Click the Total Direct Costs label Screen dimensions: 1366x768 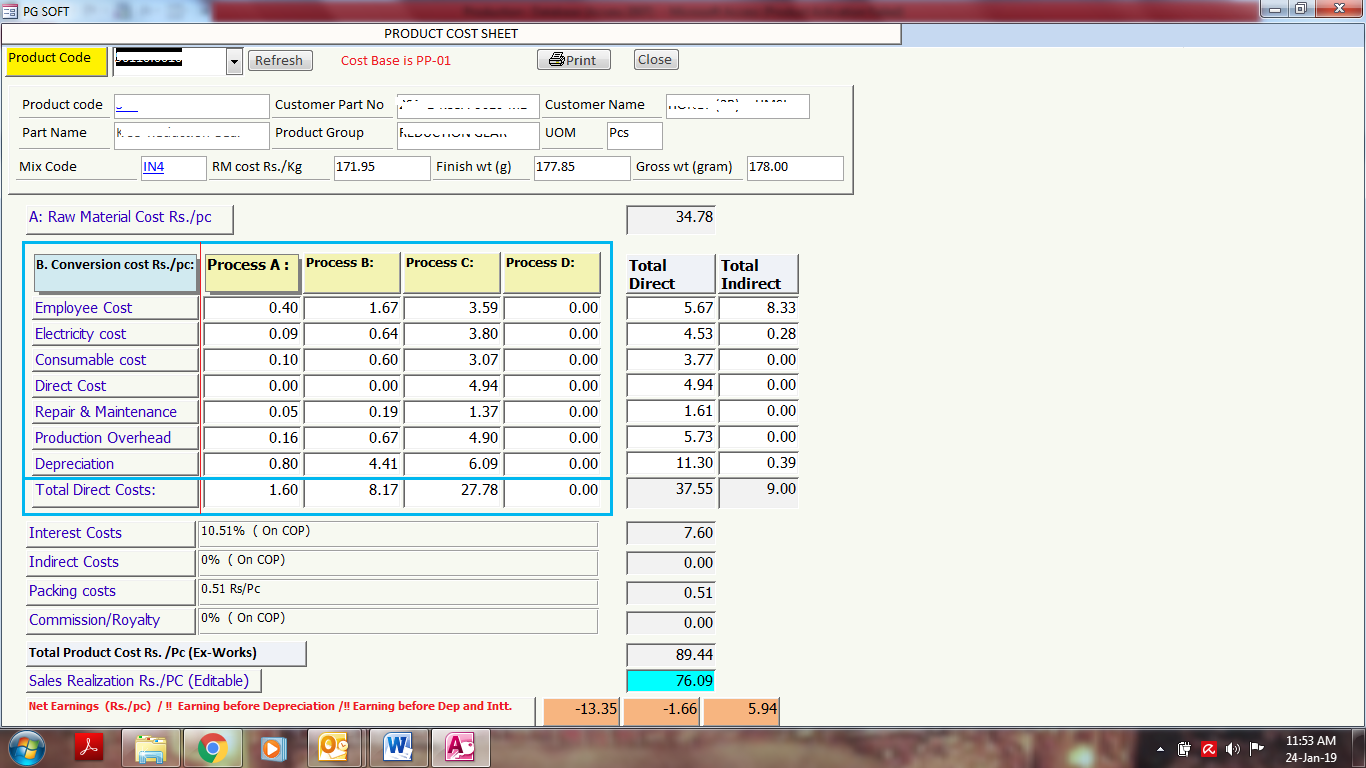point(115,491)
